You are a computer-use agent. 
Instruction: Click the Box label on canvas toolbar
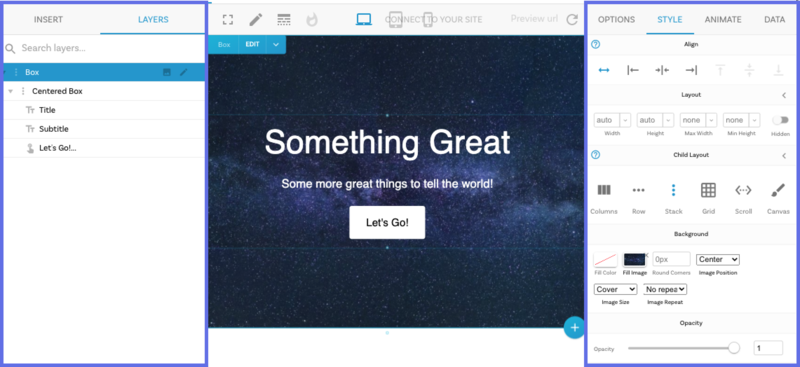pyautogui.click(x=224, y=45)
